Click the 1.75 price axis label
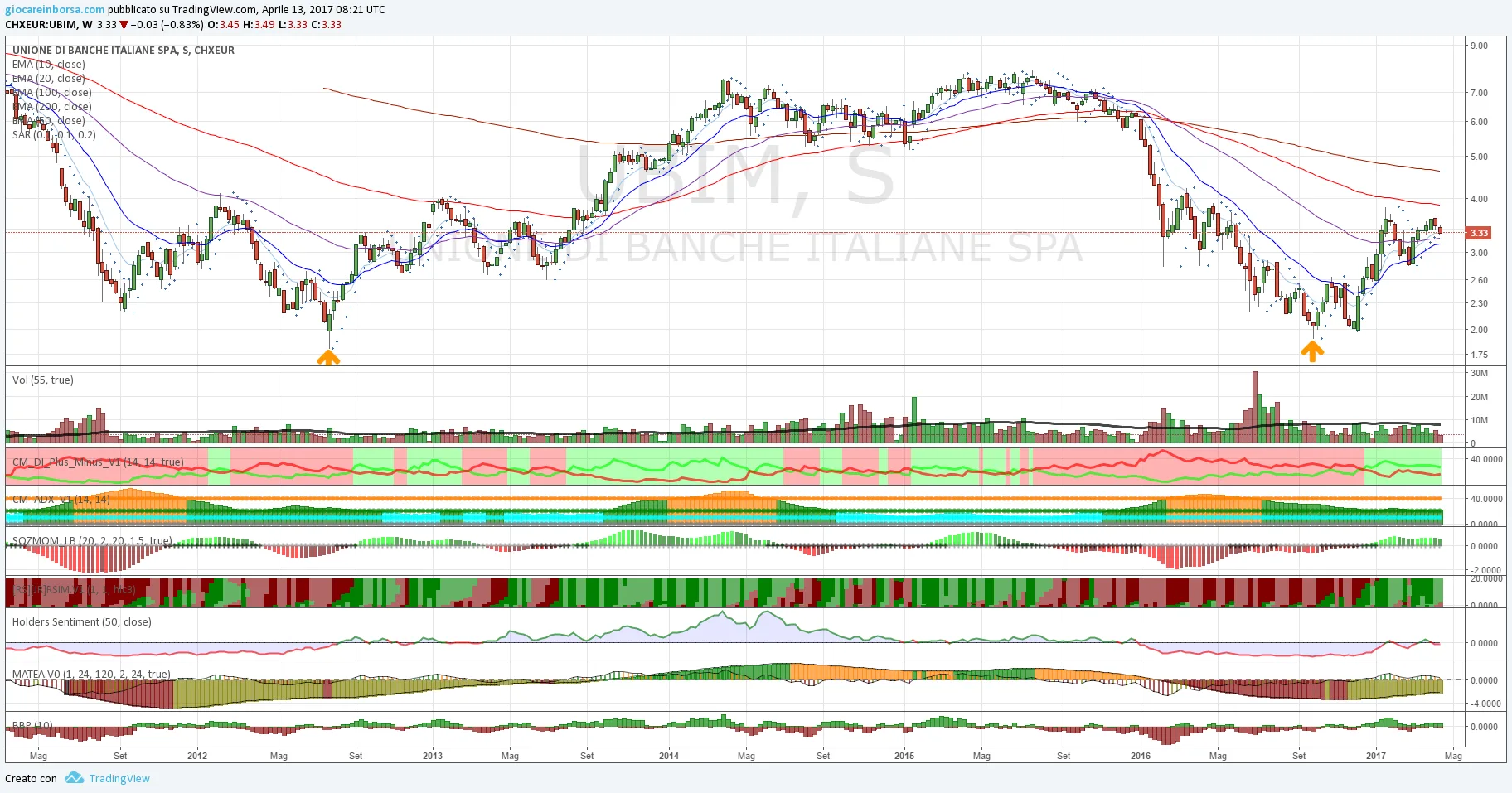1512x793 pixels. (1479, 355)
